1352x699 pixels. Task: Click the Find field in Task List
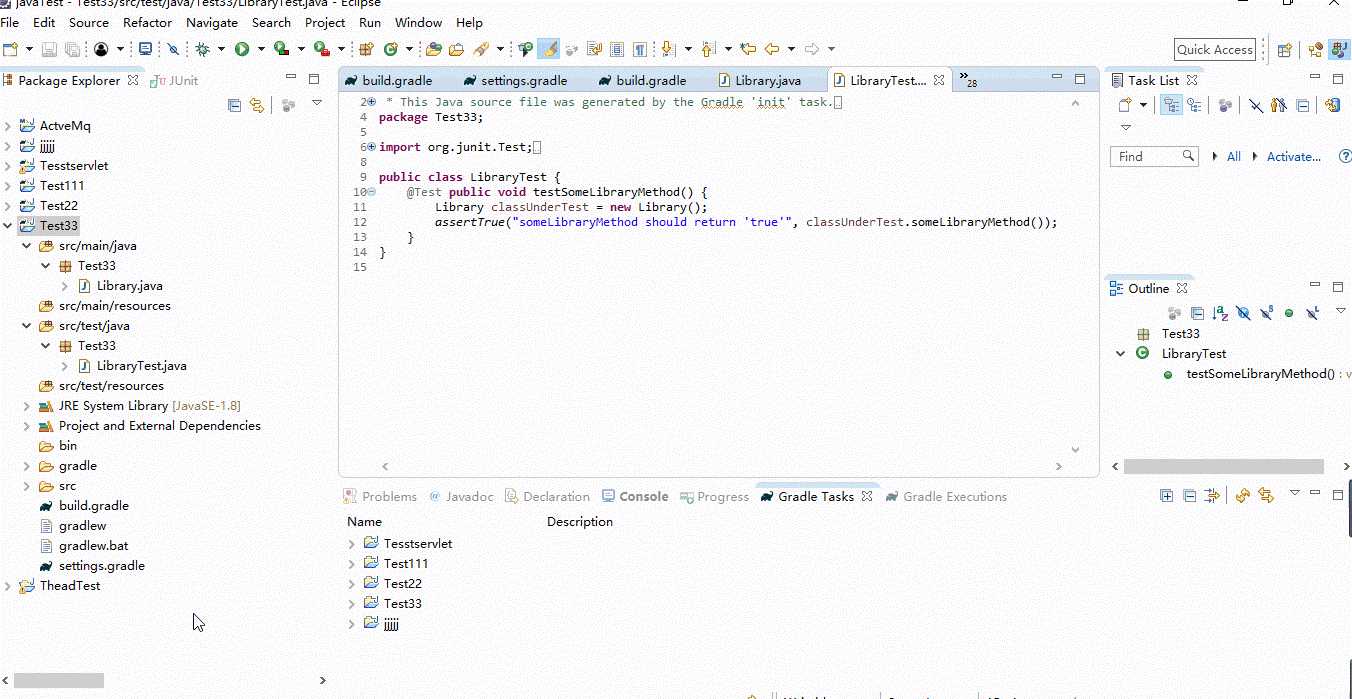click(1154, 156)
